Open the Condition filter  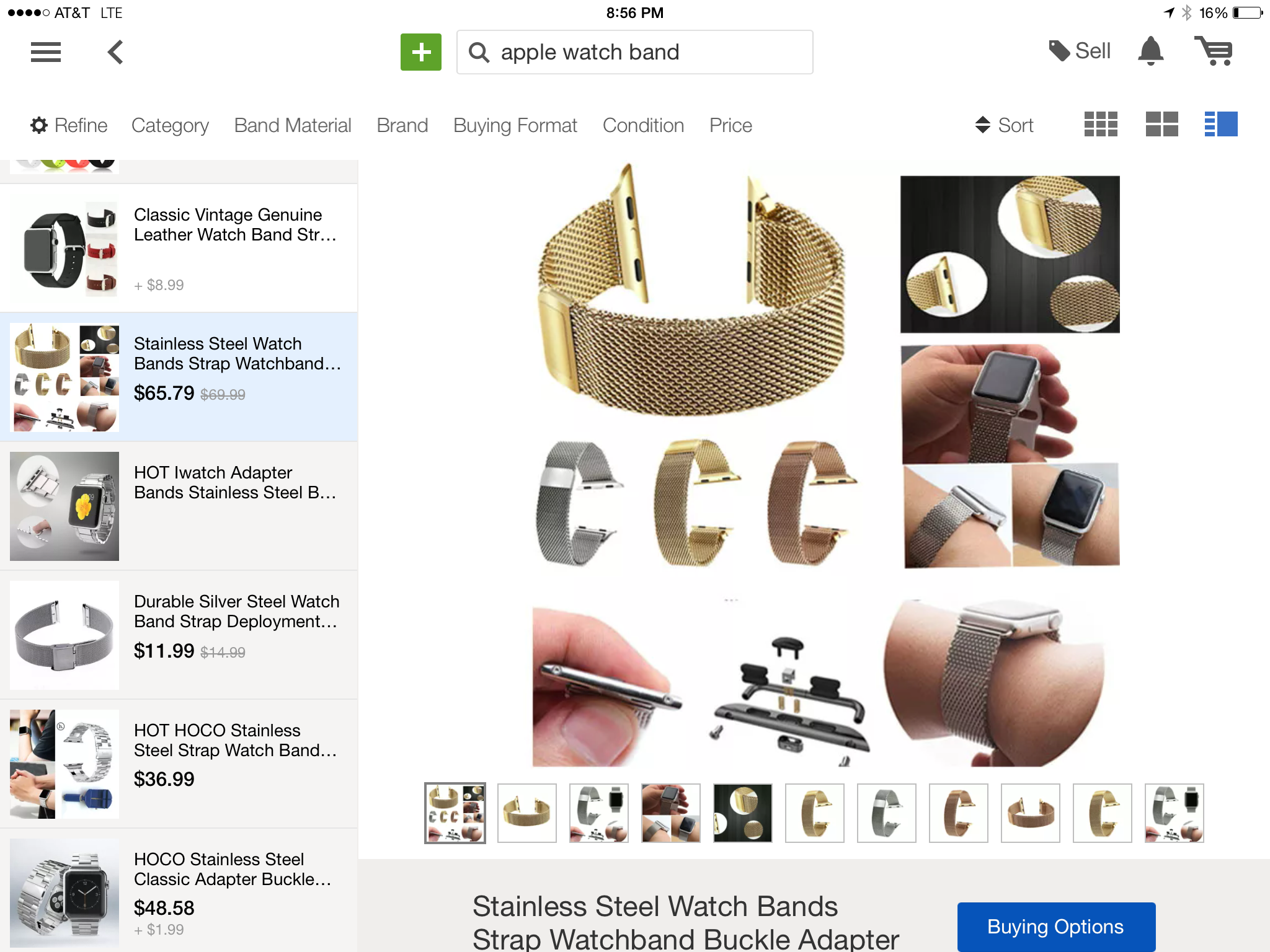643,125
